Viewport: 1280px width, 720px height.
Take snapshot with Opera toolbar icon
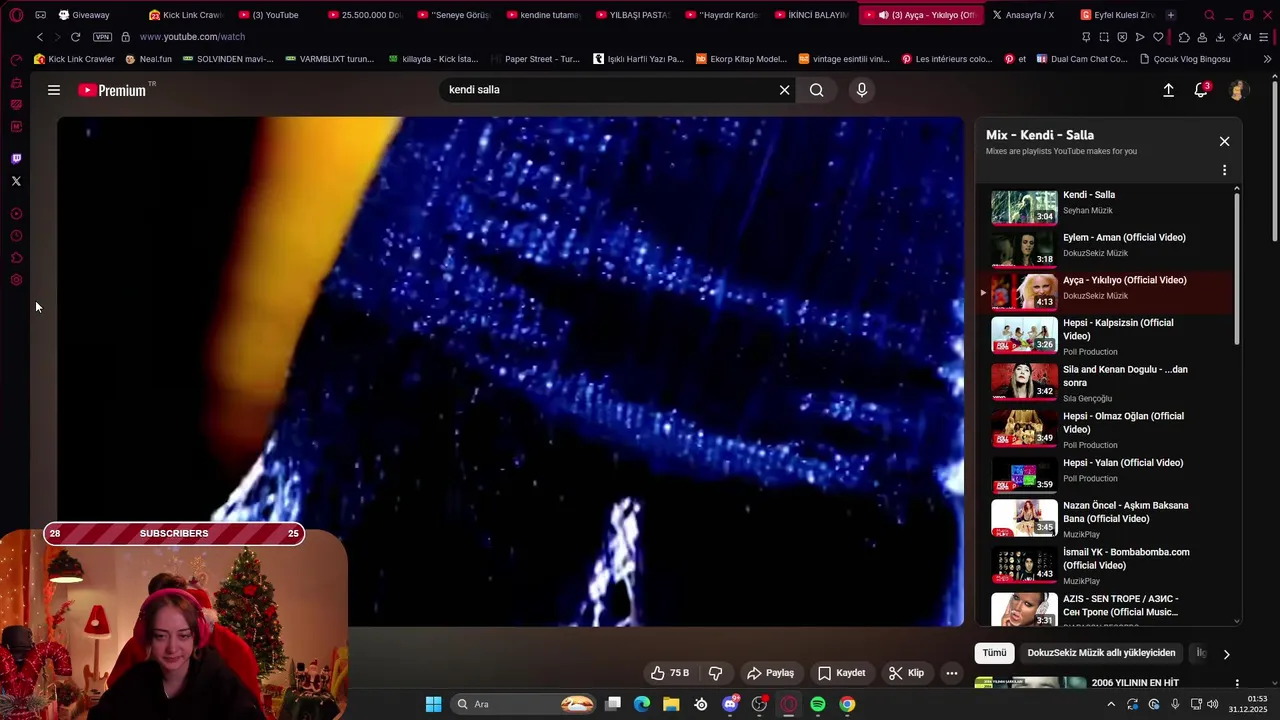[x=1104, y=37]
